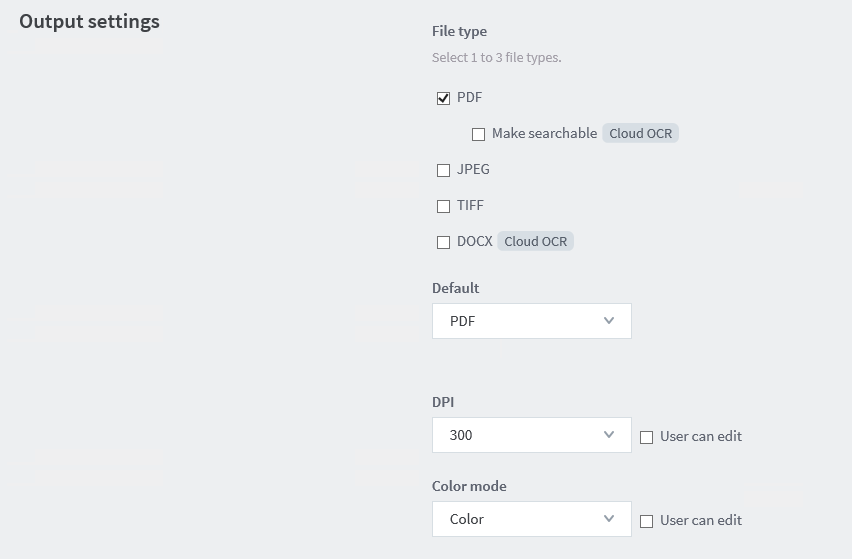
Task: Allow user to edit Color mode checkbox
Action: [x=646, y=521]
